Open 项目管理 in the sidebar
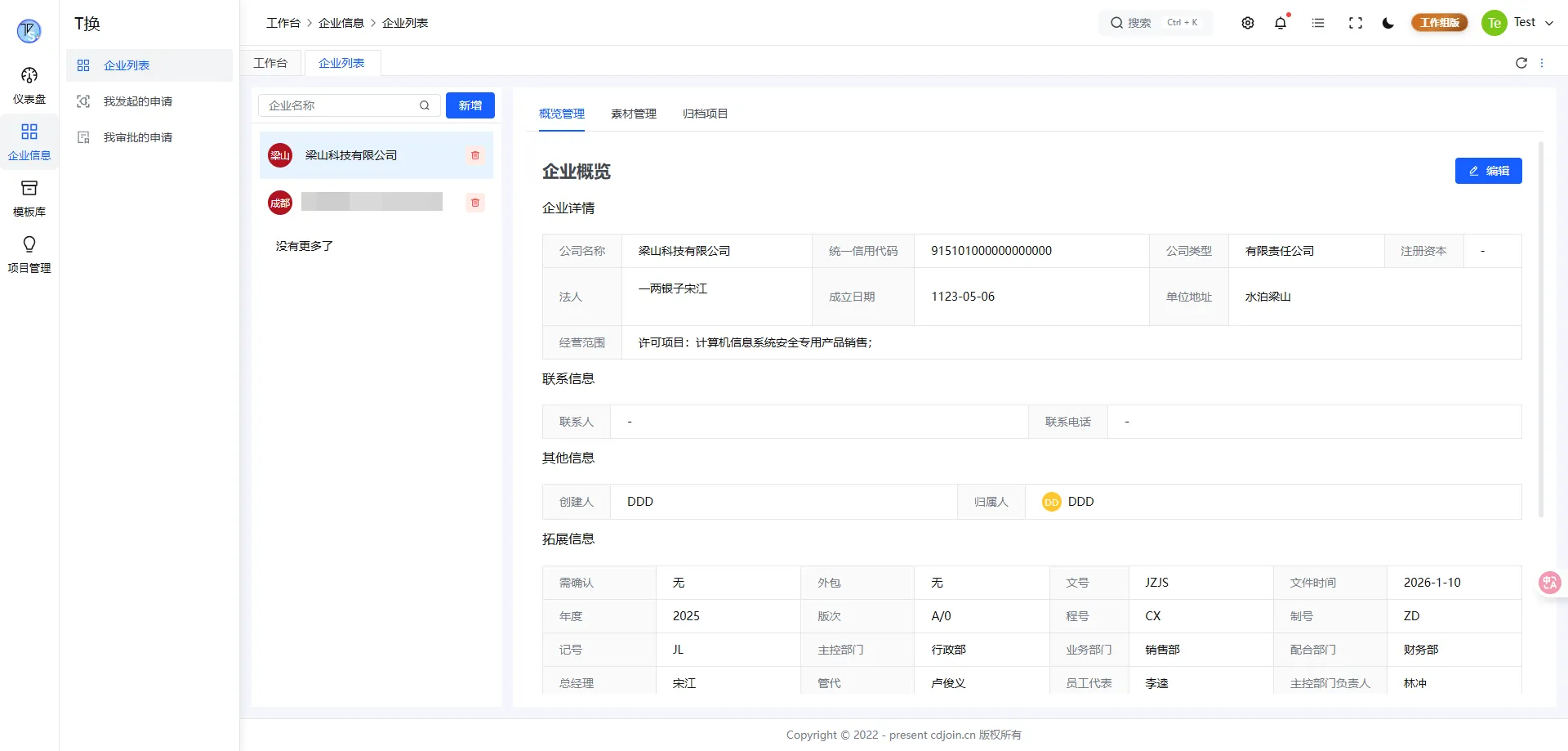The width and height of the screenshot is (1568, 751). 29,254
